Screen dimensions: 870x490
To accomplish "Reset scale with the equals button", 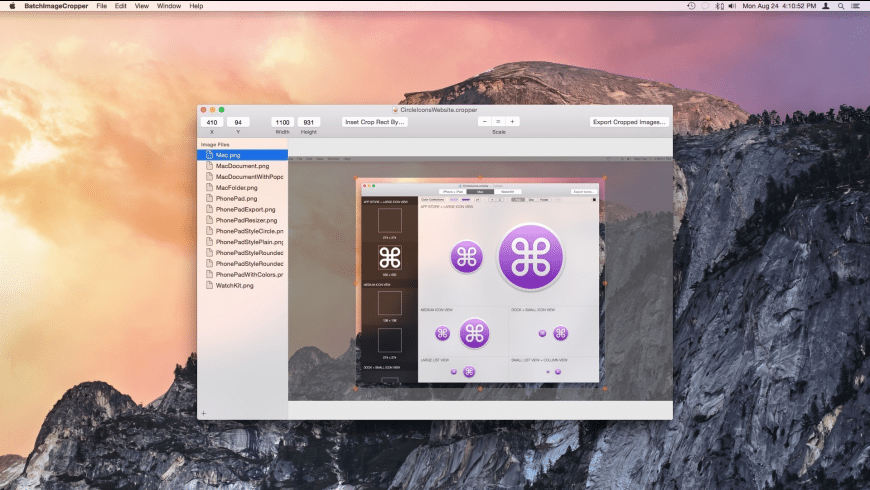I will 498,122.
